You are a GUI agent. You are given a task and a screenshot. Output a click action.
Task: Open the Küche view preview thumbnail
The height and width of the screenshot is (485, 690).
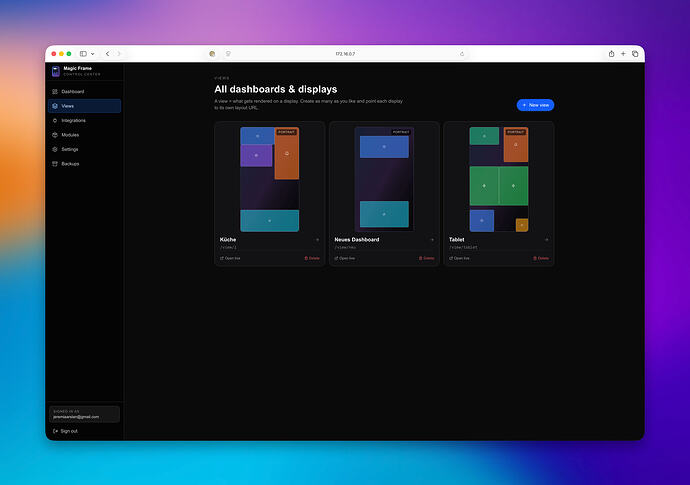[270, 179]
